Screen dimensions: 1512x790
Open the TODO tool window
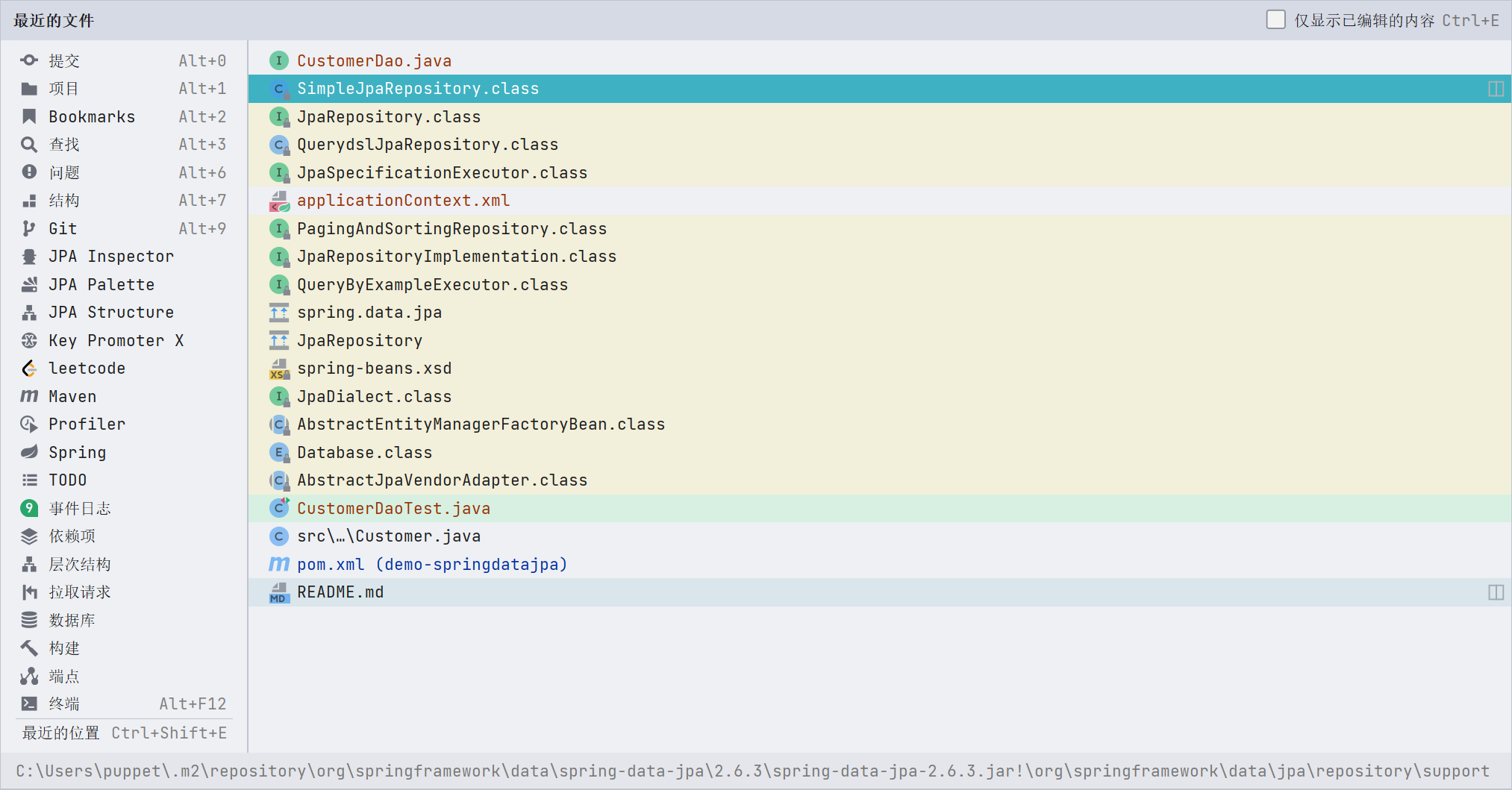tap(67, 480)
